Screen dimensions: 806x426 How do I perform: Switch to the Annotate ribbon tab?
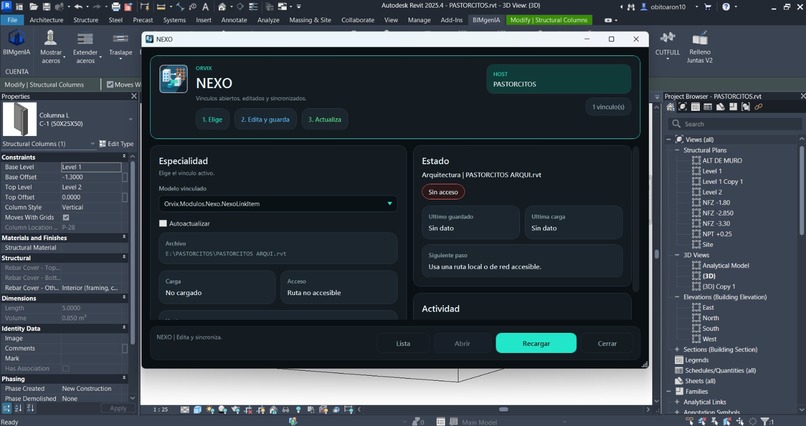tap(234, 20)
